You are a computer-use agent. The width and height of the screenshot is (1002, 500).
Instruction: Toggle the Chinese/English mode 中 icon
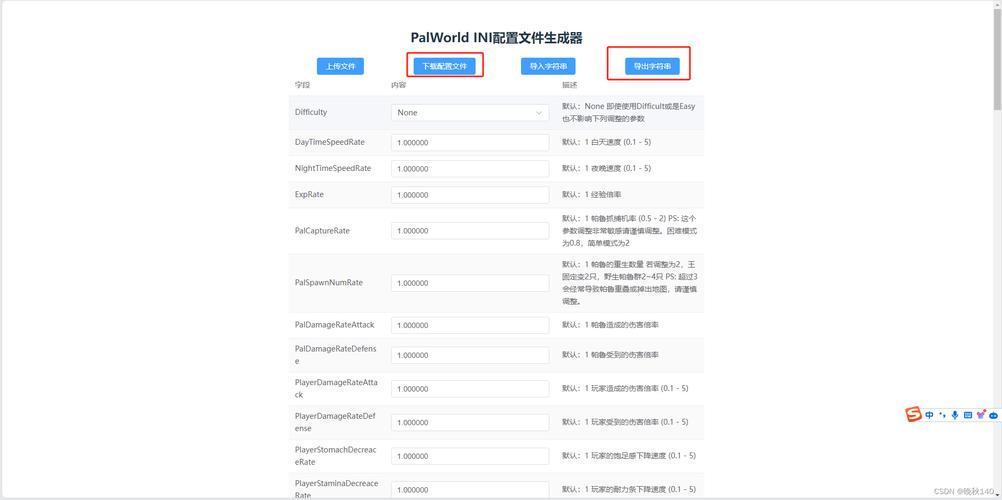pos(929,415)
